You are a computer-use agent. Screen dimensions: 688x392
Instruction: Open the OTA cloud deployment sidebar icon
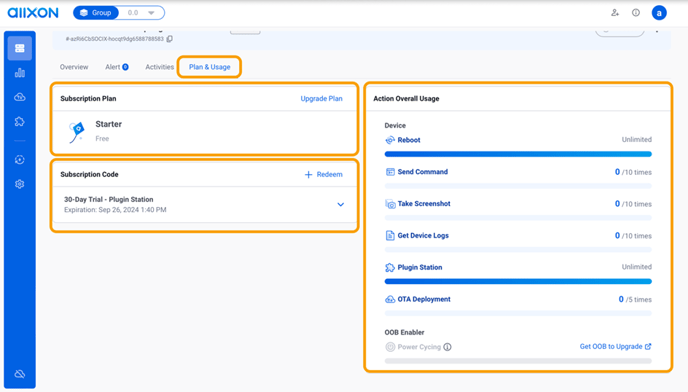[x=20, y=97]
